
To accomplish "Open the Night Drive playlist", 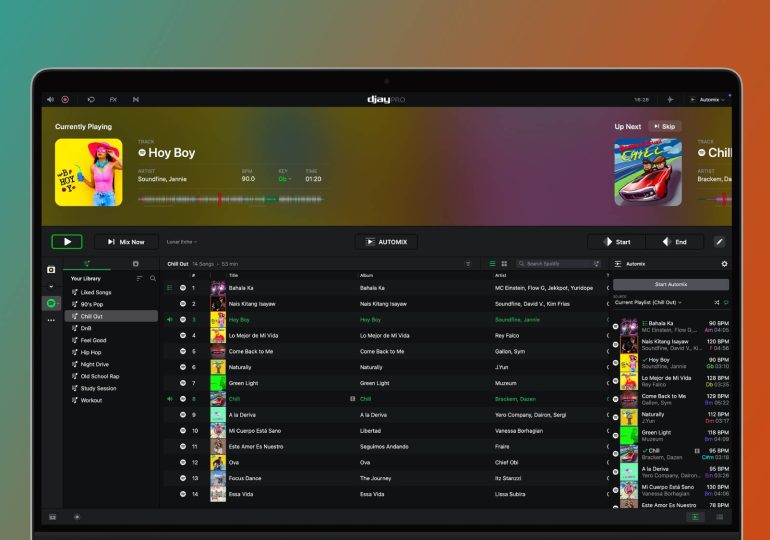I will pos(95,364).
